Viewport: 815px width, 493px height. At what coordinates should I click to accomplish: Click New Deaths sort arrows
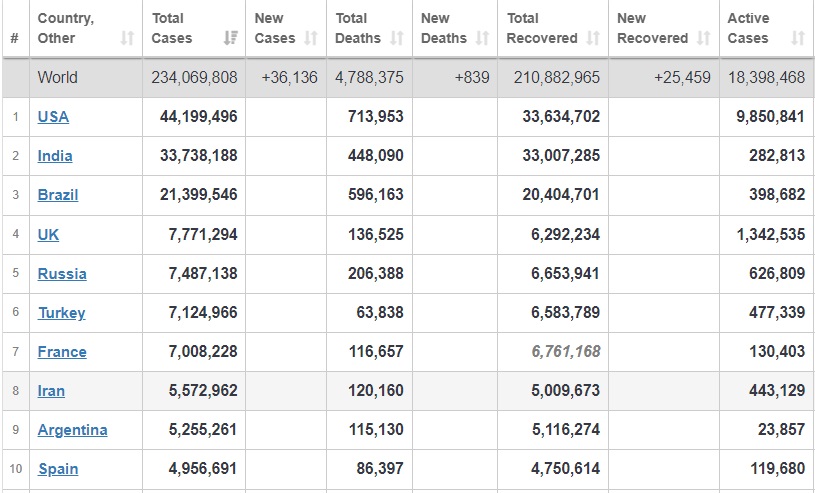tap(483, 38)
